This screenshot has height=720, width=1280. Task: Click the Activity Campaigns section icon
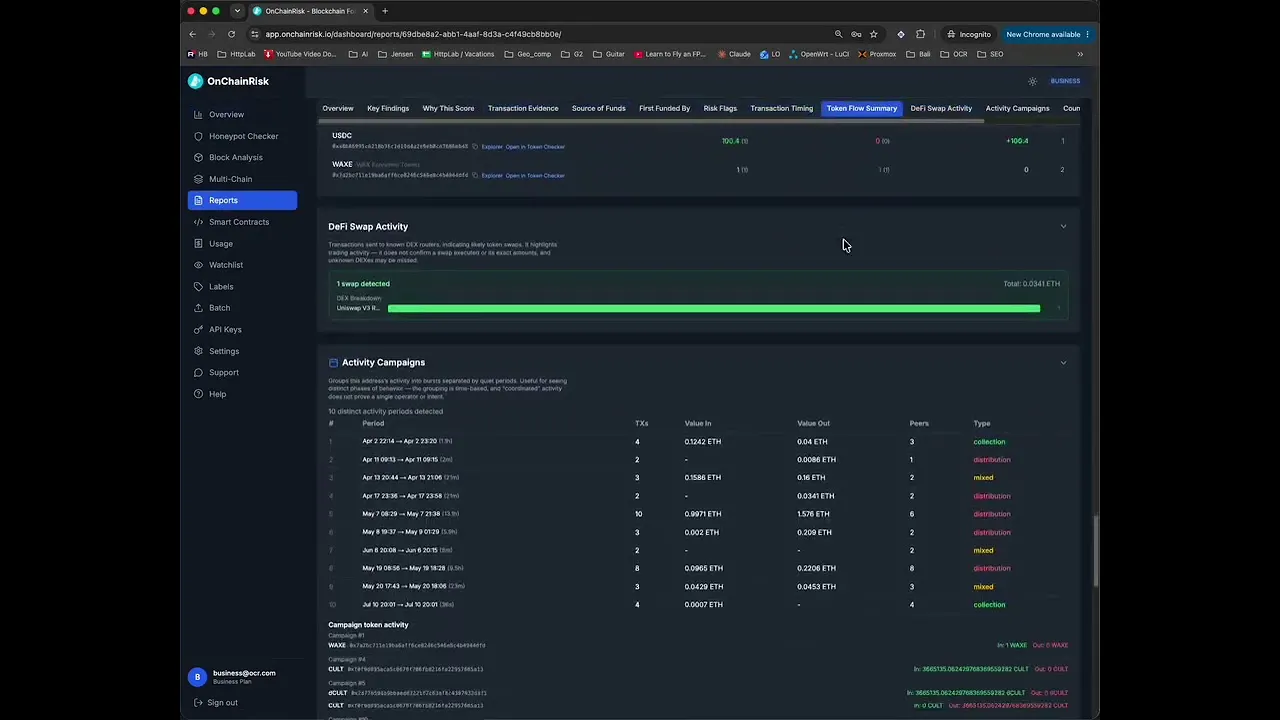(333, 363)
